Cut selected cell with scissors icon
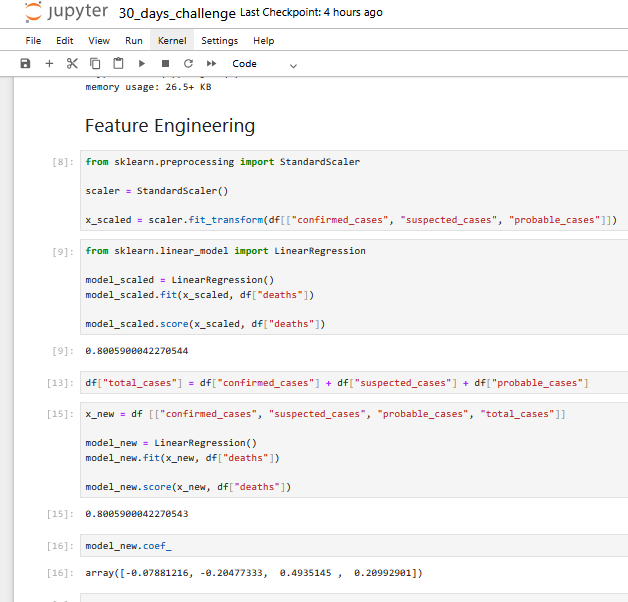This screenshot has height=602, width=628. pos(72,63)
